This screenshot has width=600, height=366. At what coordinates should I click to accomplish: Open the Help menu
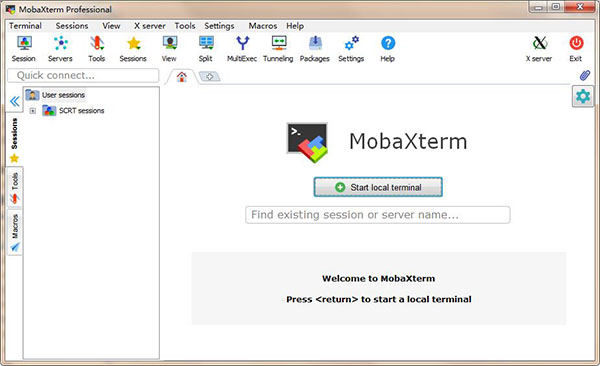(295, 26)
